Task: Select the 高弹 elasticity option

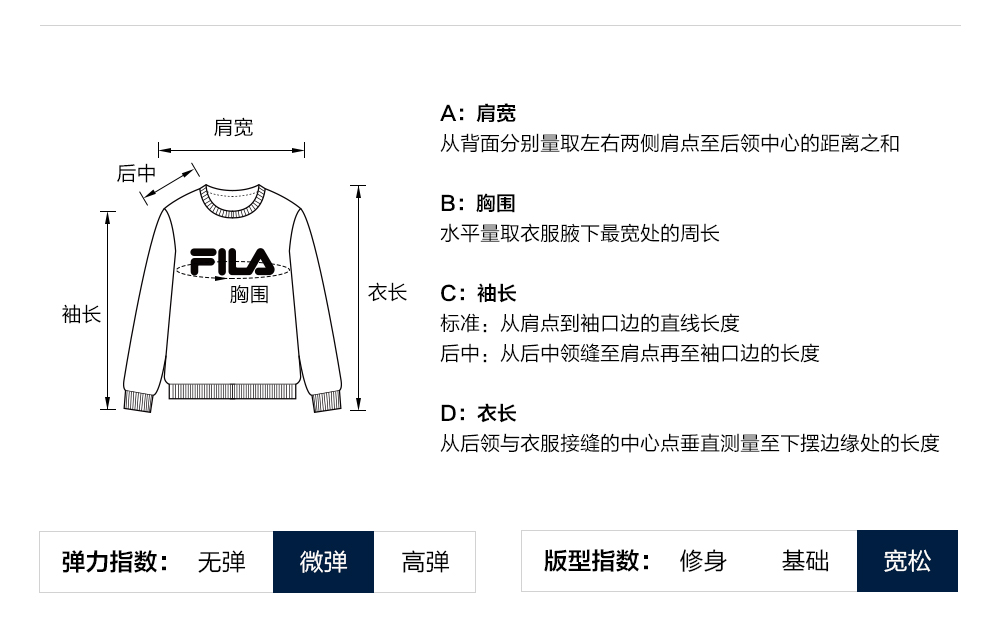Action: 425,562
